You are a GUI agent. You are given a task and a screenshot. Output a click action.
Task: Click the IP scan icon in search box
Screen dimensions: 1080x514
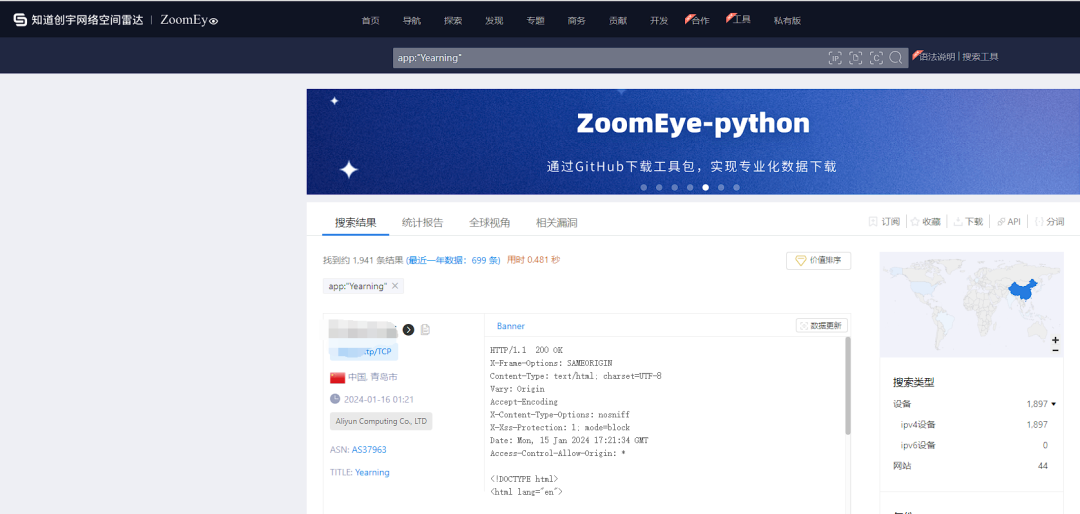[835, 58]
